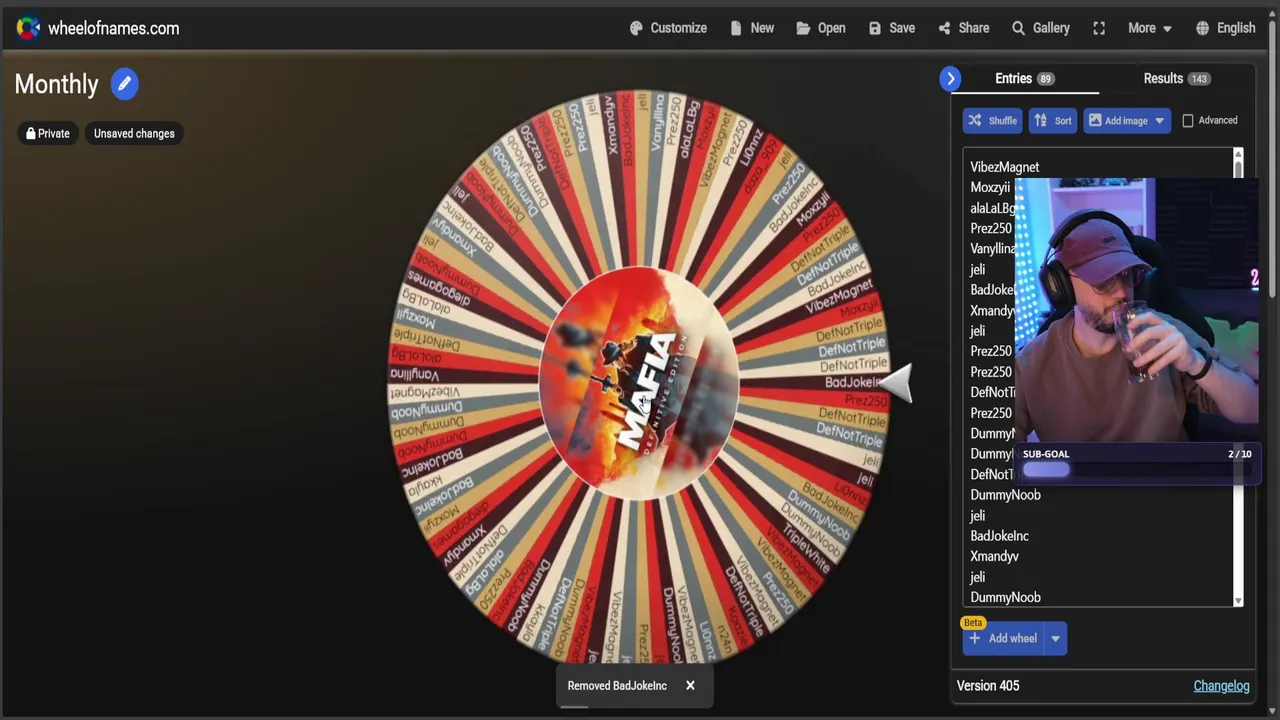Click the BadJokeInc entry above Xmandyv

999,536
